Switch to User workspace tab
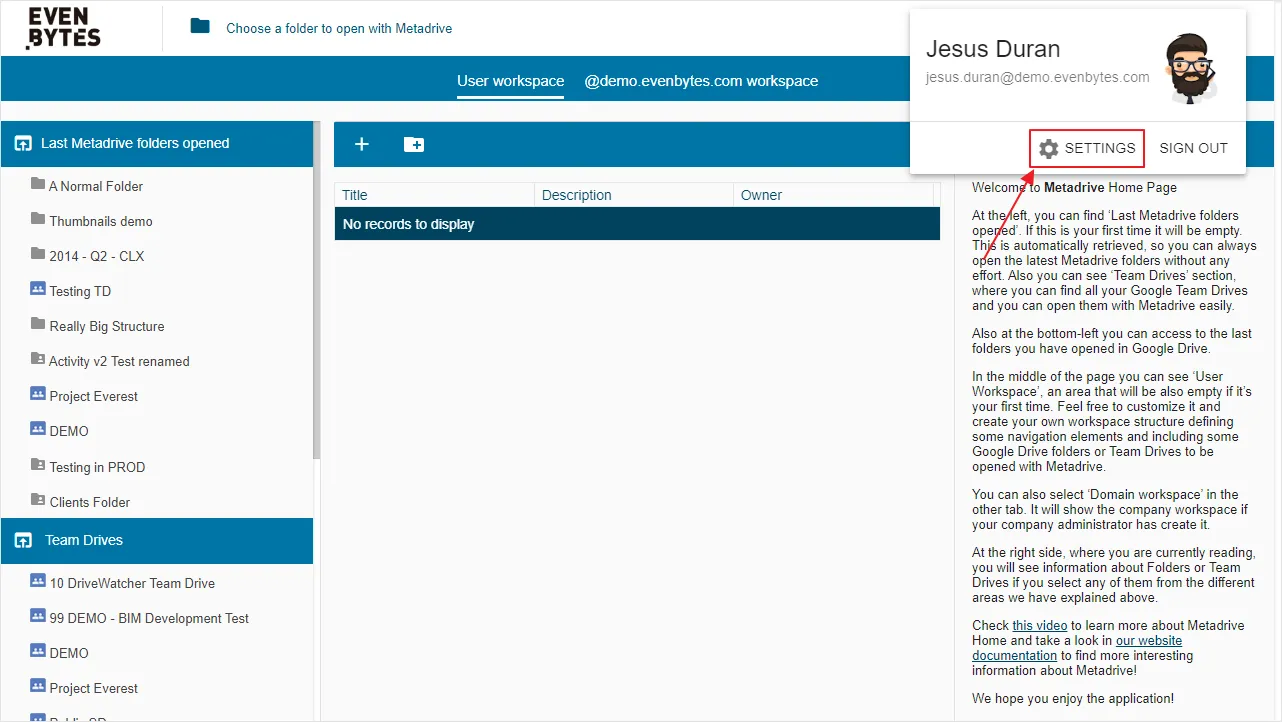Screen dimensions: 1282x722 pyautogui.click(x=510, y=81)
